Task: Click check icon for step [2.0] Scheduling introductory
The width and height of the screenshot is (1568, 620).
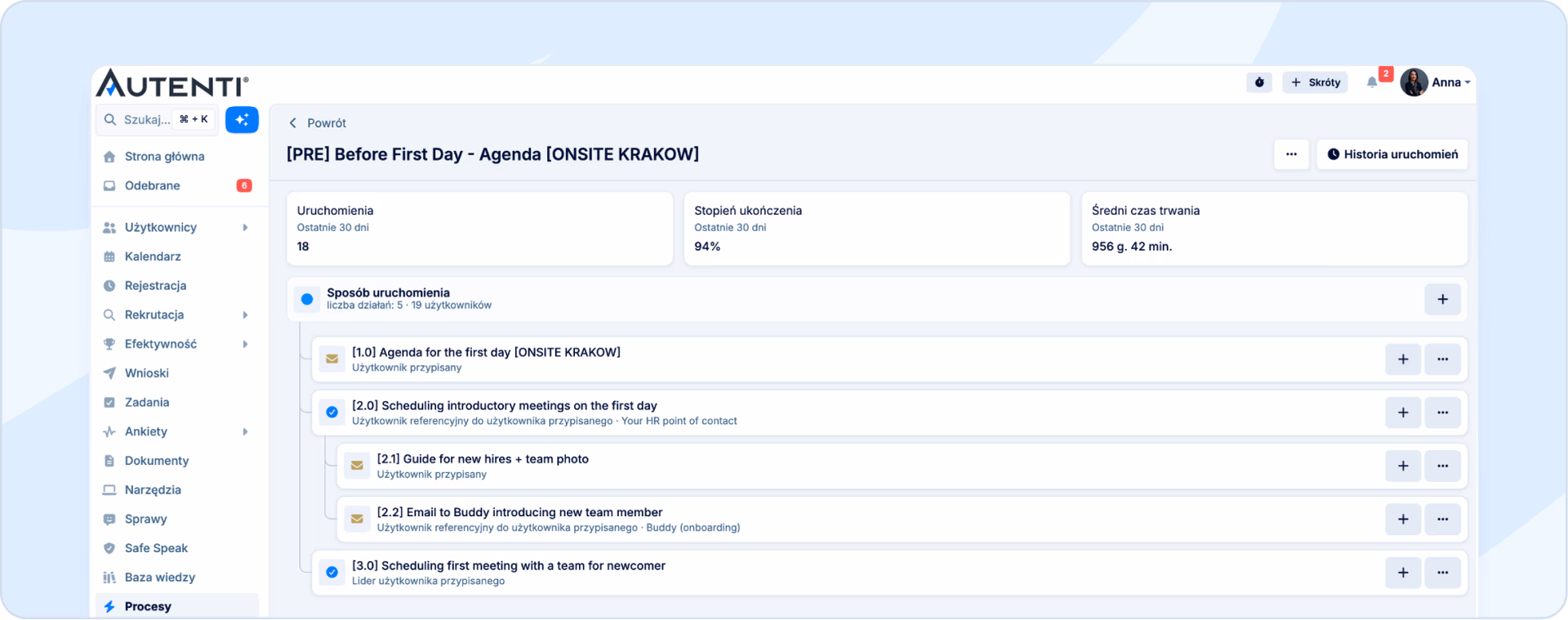Action: (x=332, y=413)
